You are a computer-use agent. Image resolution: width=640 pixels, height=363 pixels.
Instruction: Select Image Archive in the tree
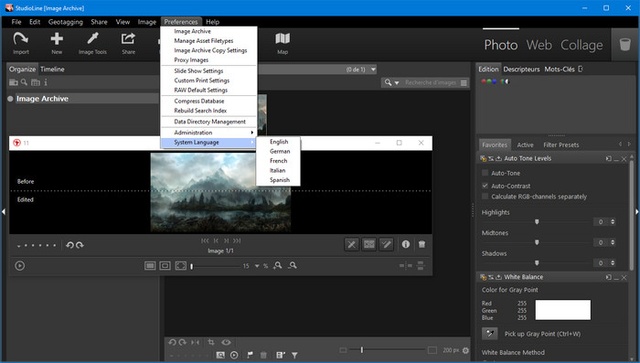(x=42, y=98)
